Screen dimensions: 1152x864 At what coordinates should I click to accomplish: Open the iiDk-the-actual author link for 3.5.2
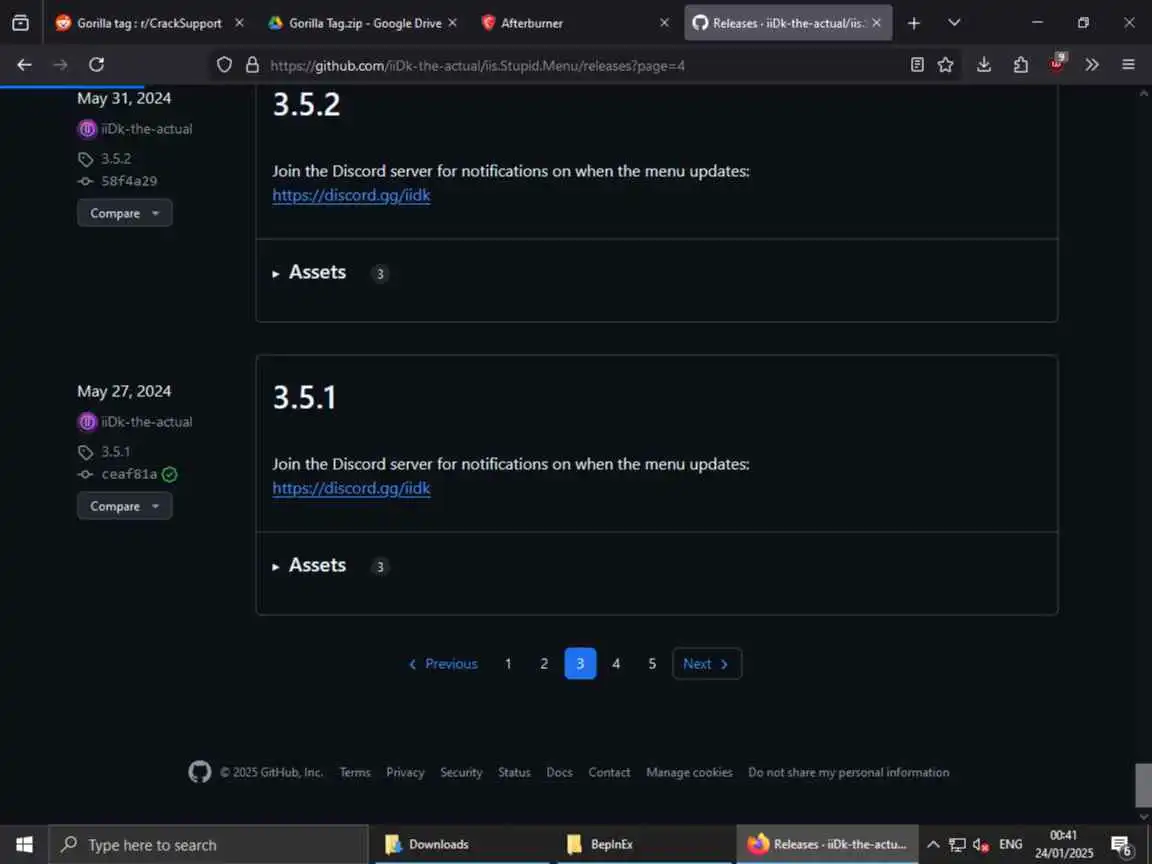[146, 129]
